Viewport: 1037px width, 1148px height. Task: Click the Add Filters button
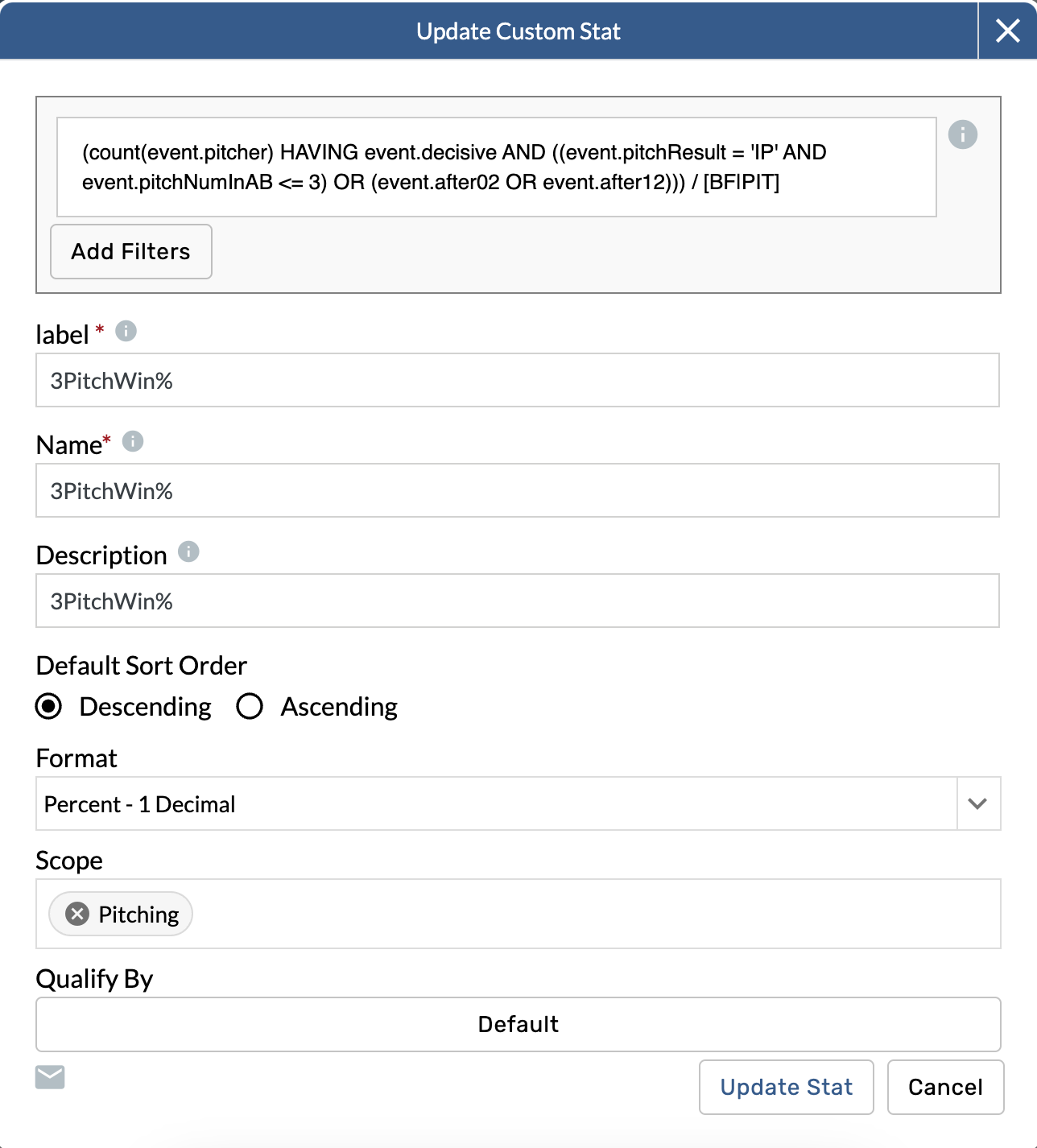click(x=131, y=251)
